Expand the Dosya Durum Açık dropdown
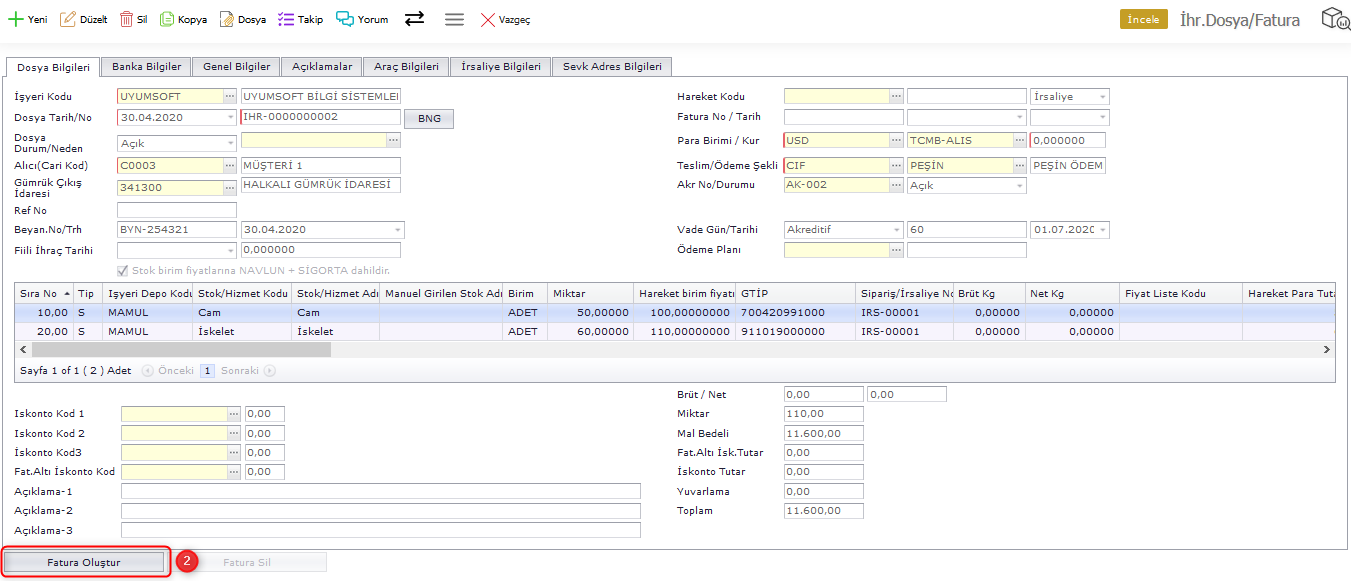The height and width of the screenshot is (581, 1351). (x=230, y=143)
